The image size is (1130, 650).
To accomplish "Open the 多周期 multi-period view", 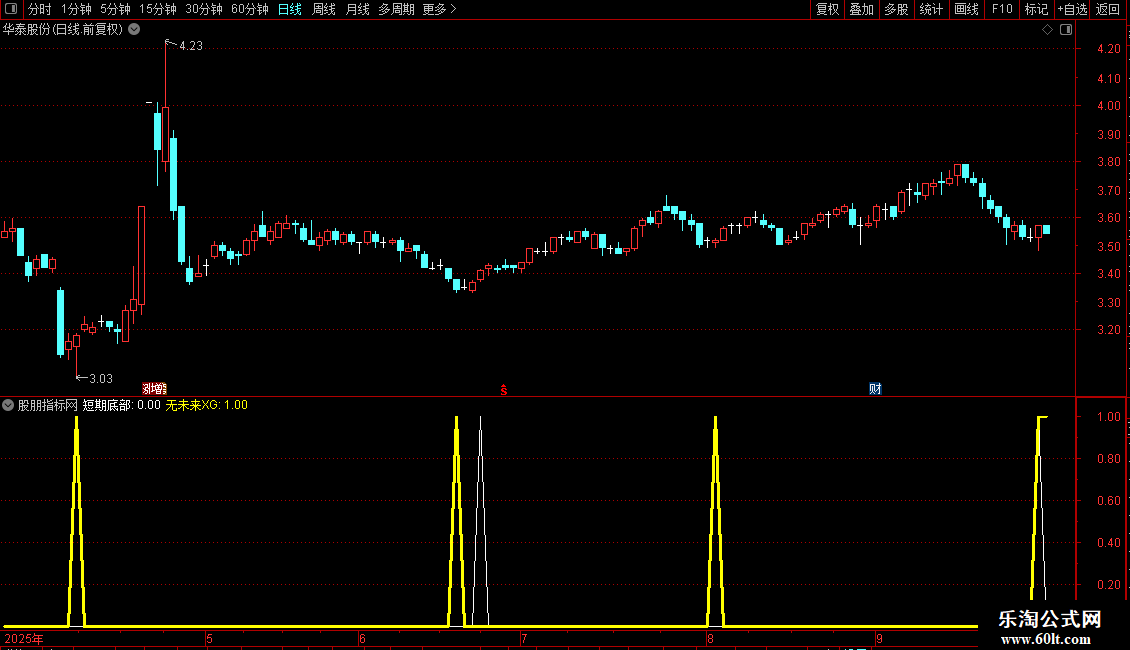I will pyautogui.click(x=396, y=9).
